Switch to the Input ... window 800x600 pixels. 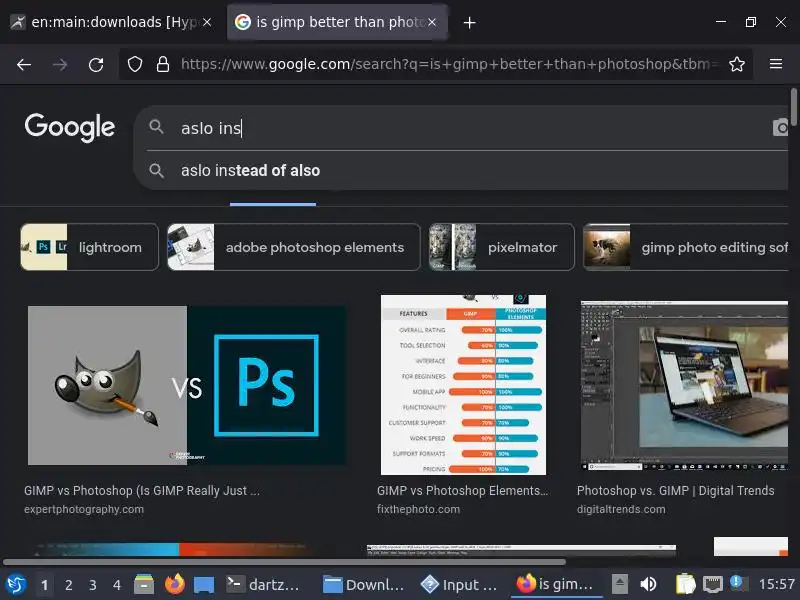coord(461,585)
